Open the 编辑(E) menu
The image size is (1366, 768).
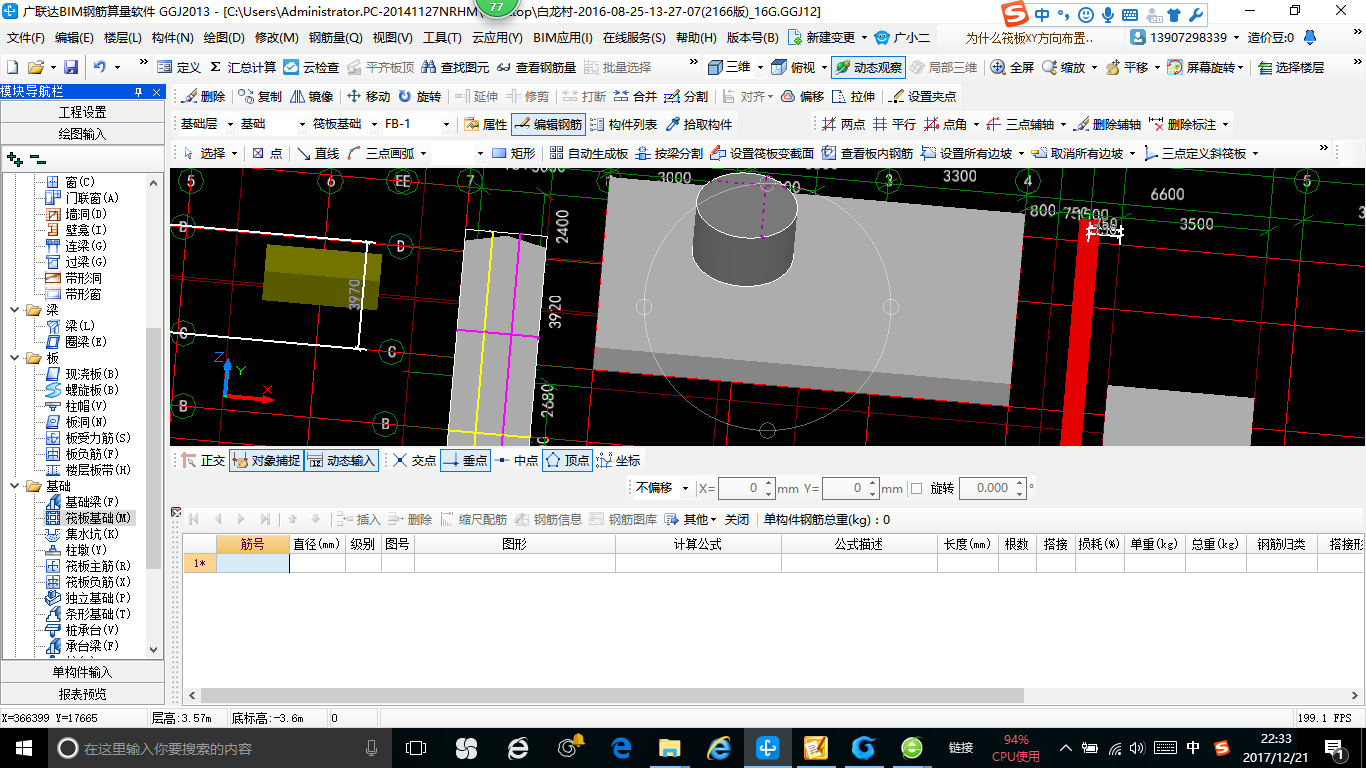pyautogui.click(x=74, y=38)
